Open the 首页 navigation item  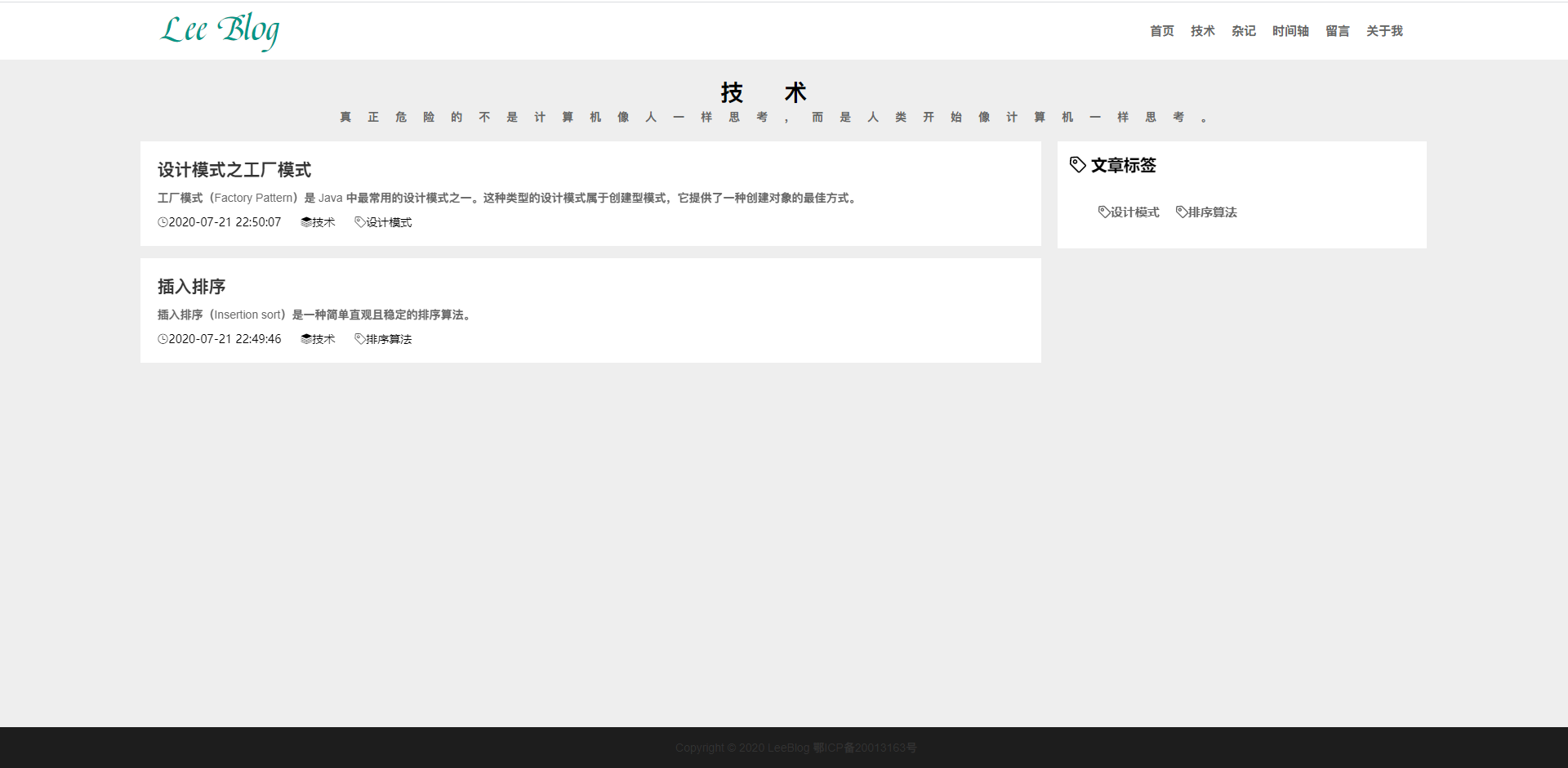(x=1161, y=31)
